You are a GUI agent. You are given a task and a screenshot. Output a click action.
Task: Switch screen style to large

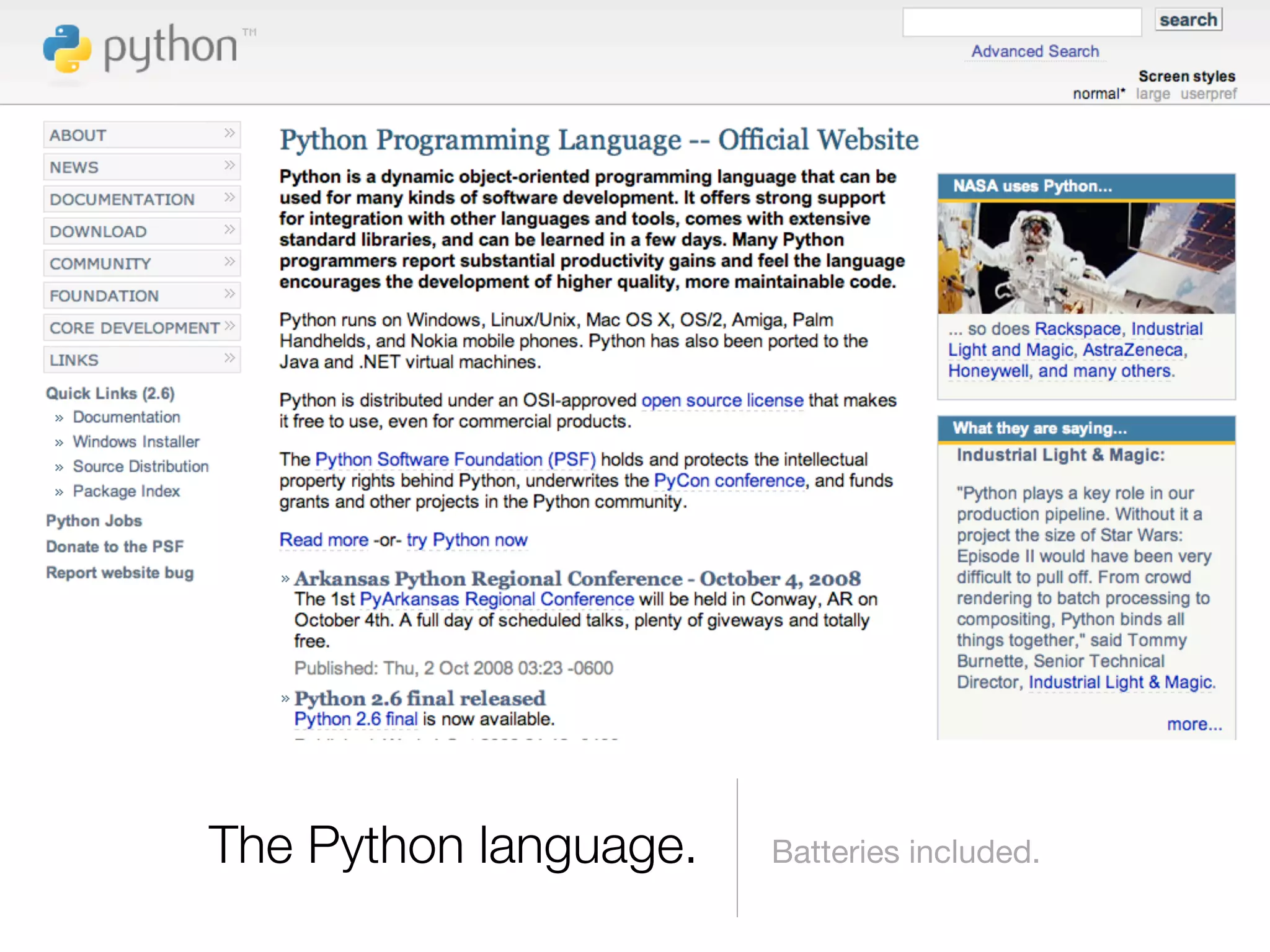click(1152, 94)
